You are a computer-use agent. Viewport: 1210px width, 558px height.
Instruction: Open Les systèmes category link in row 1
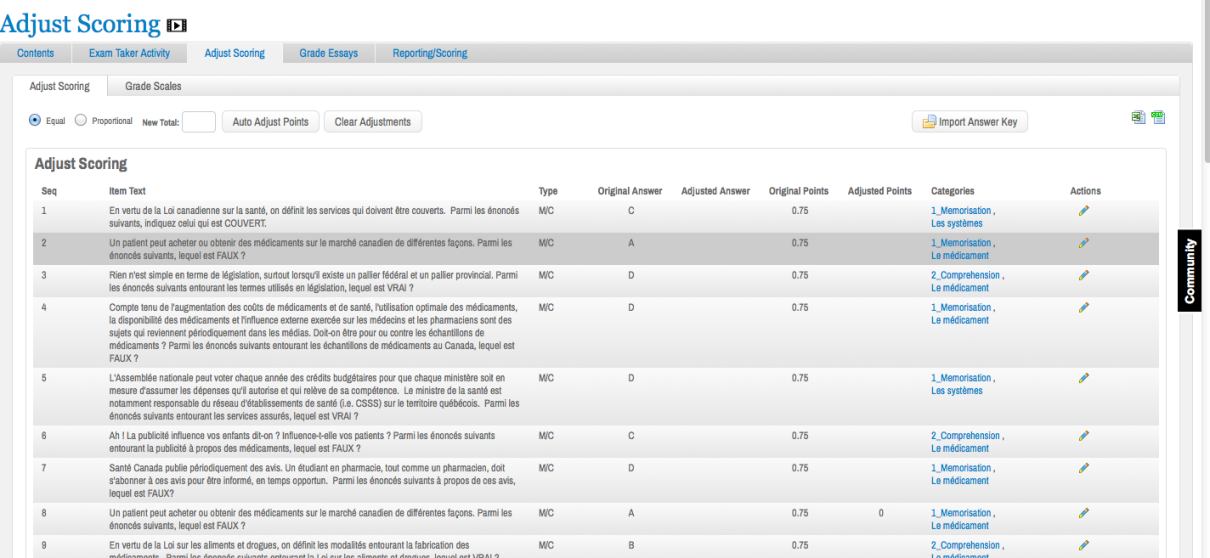coord(956,223)
